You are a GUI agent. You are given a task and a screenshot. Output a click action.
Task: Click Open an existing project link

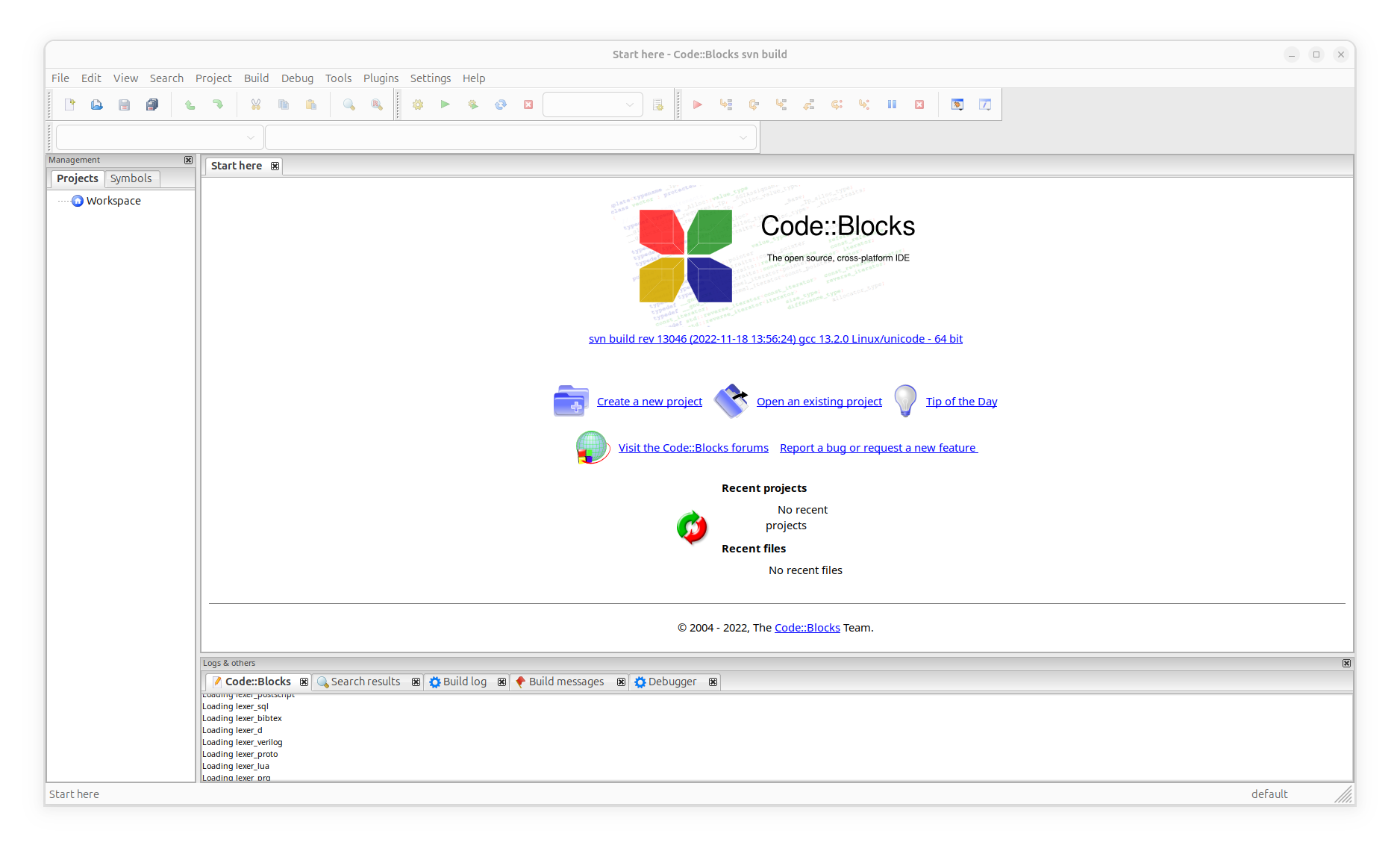click(819, 402)
